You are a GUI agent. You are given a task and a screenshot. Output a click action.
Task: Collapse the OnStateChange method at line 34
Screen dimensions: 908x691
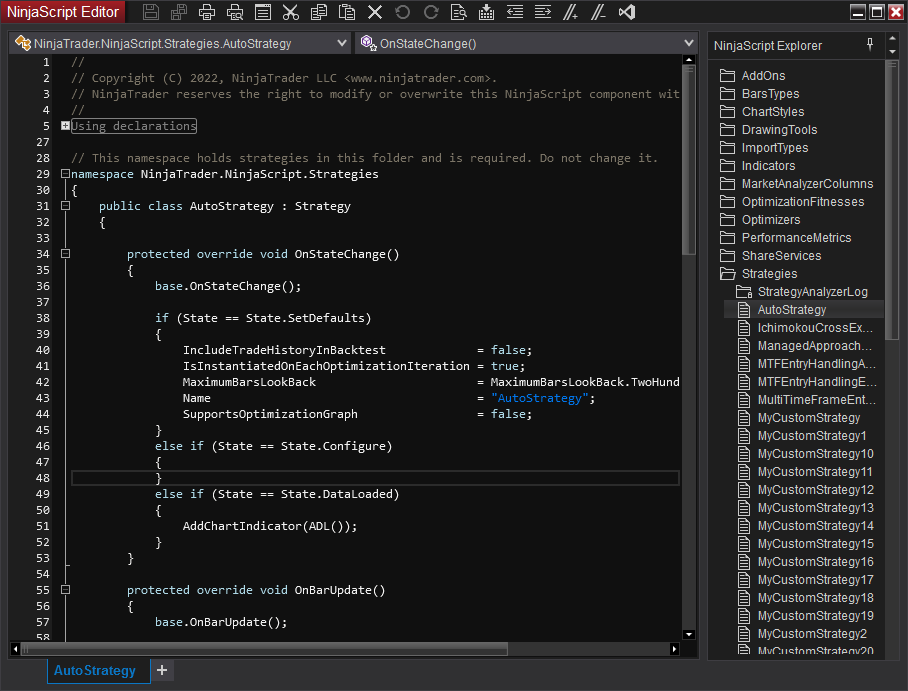[x=65, y=254]
